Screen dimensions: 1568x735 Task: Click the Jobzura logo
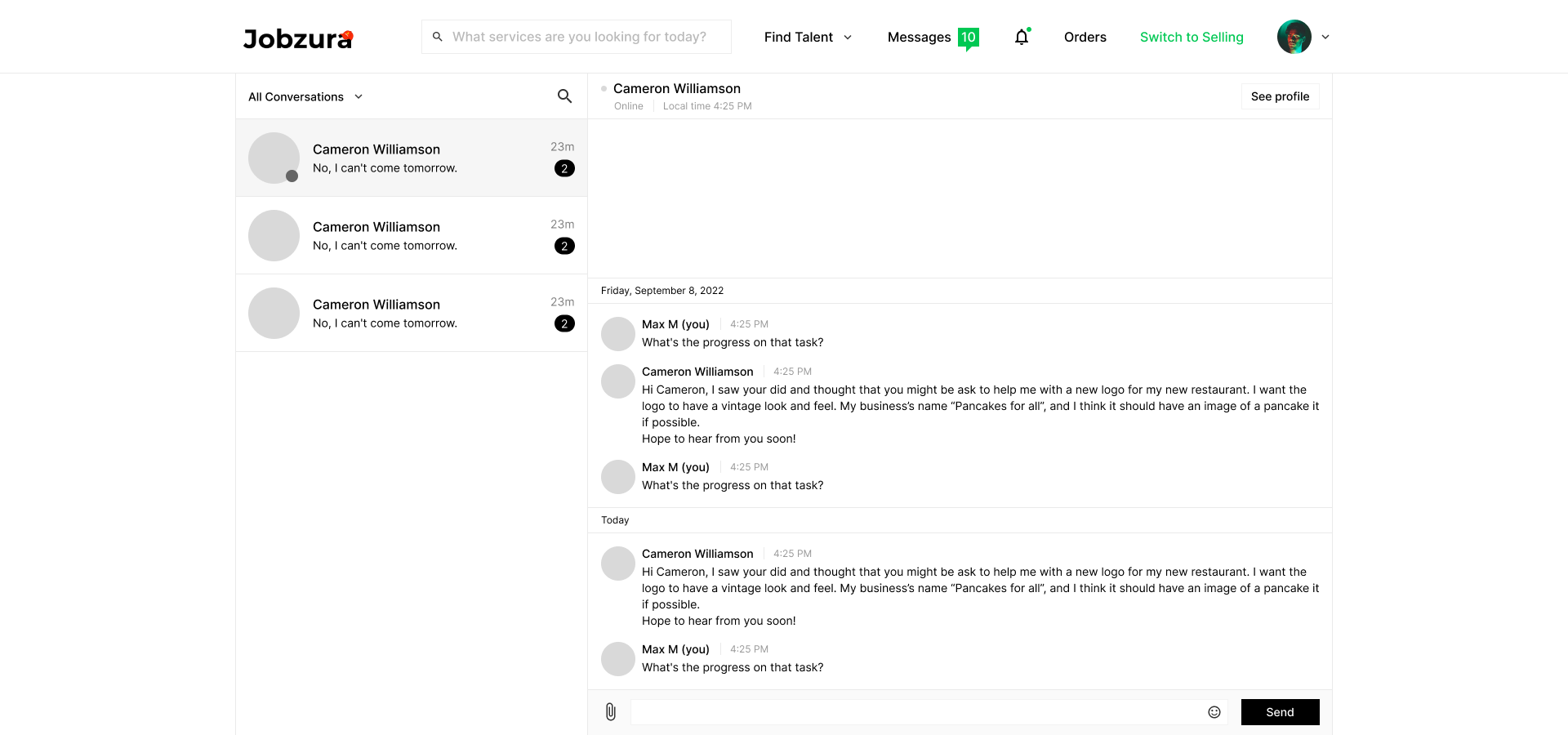[297, 38]
